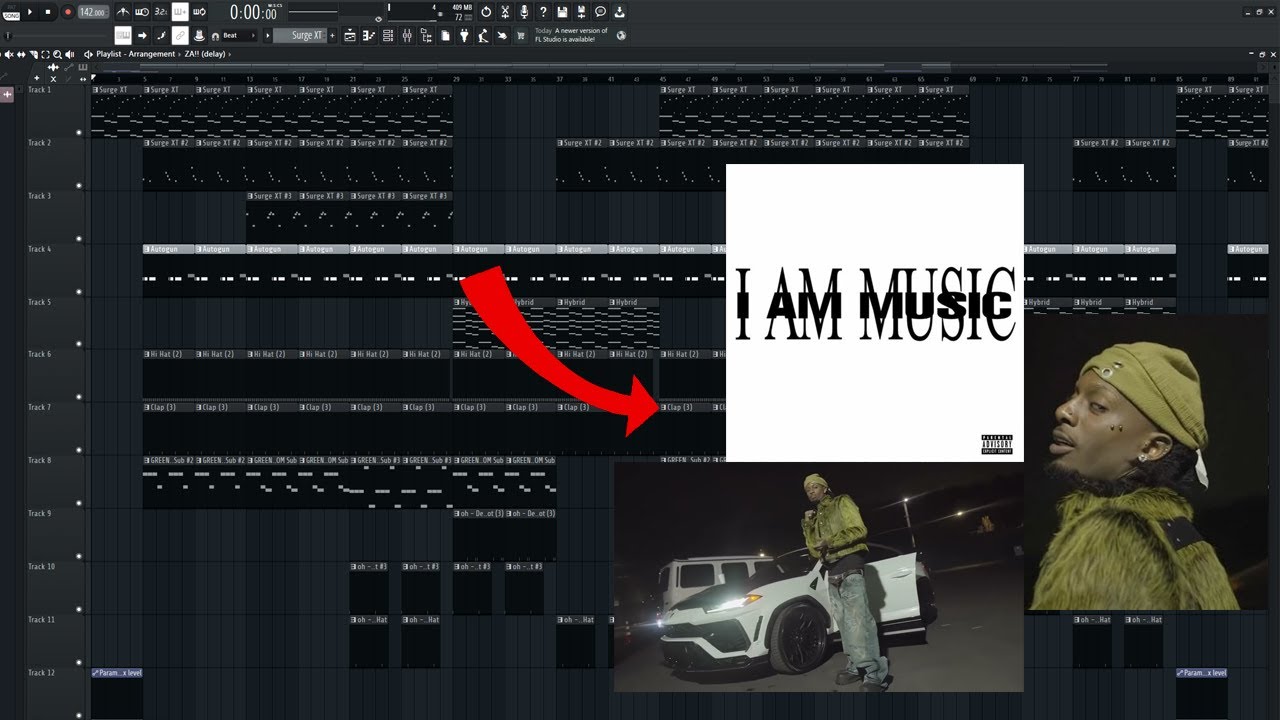1280x720 pixels.
Task: Toggle the metronome icon
Action: pos(122,12)
